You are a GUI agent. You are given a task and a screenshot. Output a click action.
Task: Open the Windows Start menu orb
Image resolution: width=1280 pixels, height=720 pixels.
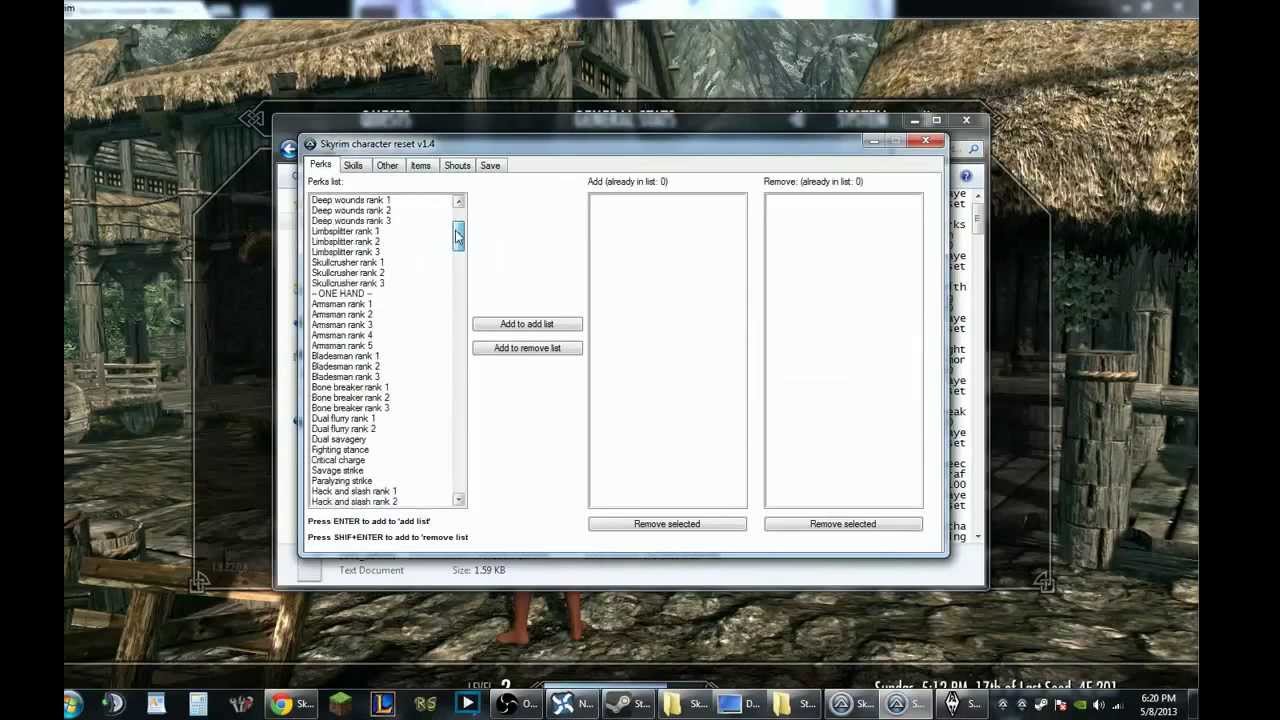[73, 703]
